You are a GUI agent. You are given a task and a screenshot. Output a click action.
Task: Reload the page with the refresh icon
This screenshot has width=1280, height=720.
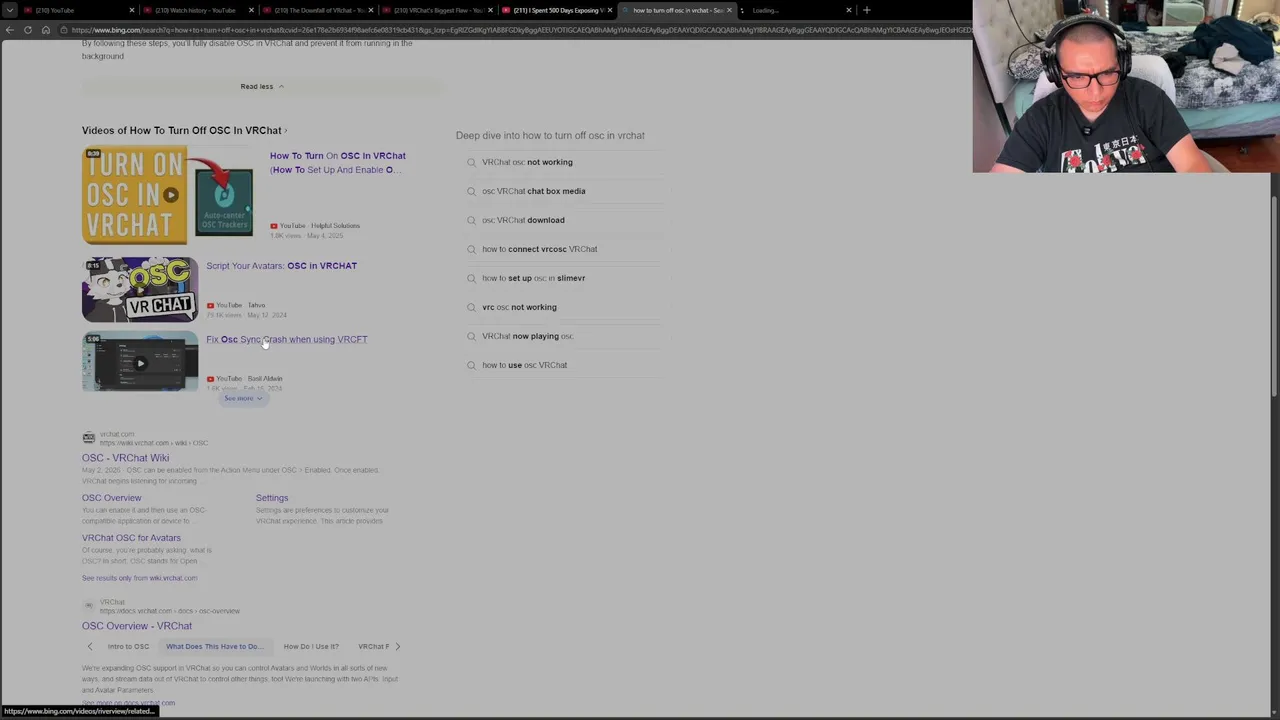pos(28,30)
